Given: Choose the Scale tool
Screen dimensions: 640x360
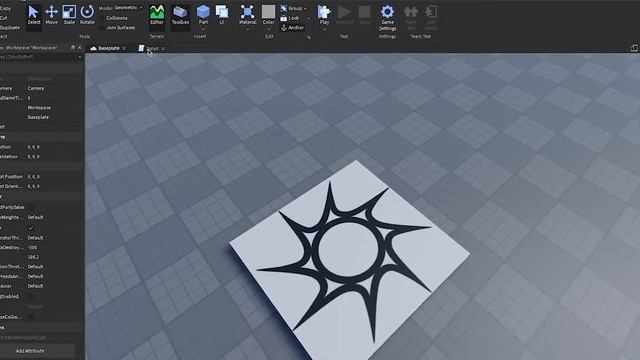Looking at the screenshot, I should [x=69, y=15].
